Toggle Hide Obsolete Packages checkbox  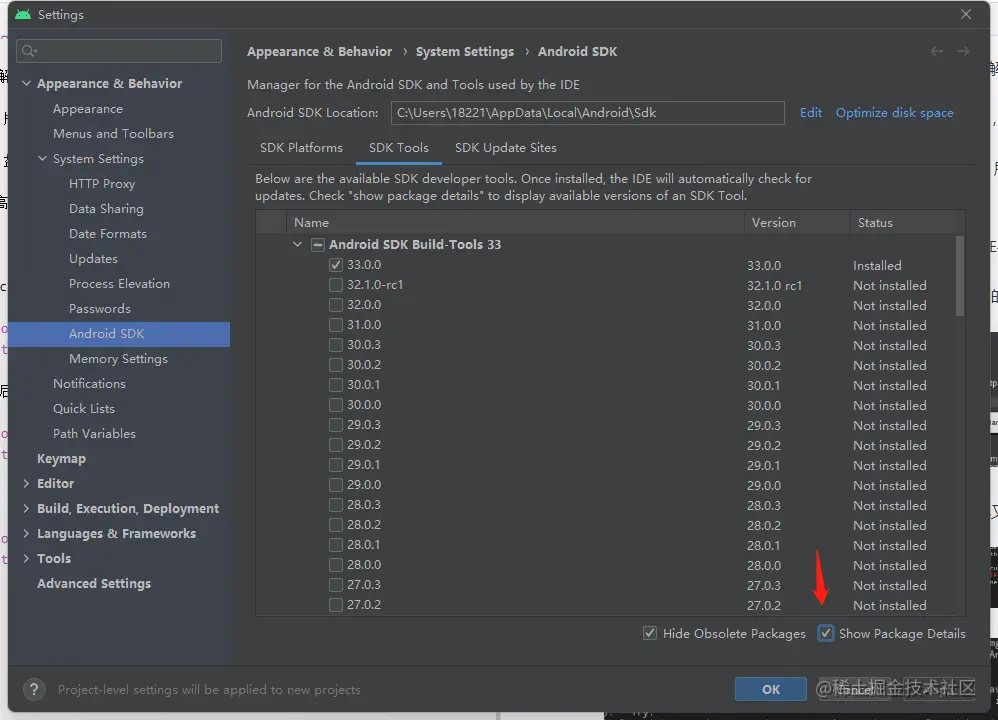coord(650,633)
